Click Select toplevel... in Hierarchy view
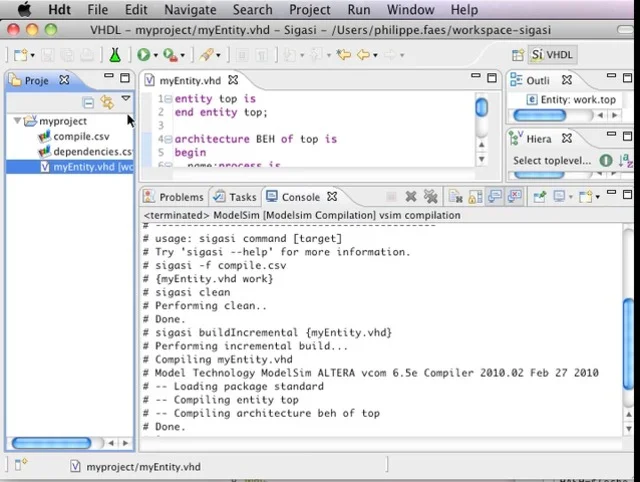This screenshot has width=640, height=482. [x=552, y=161]
